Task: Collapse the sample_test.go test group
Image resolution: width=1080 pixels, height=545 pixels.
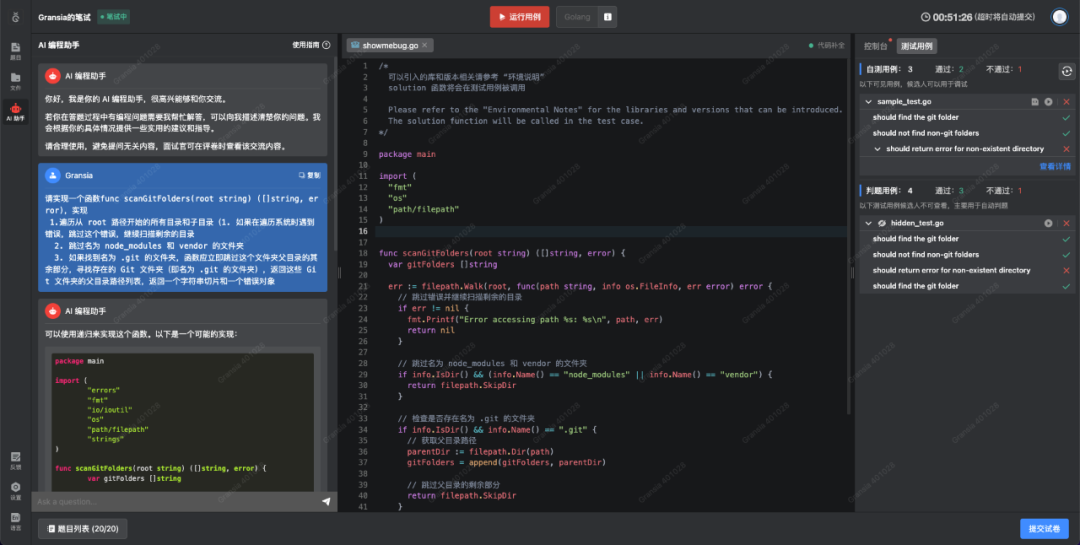Action: [869, 102]
